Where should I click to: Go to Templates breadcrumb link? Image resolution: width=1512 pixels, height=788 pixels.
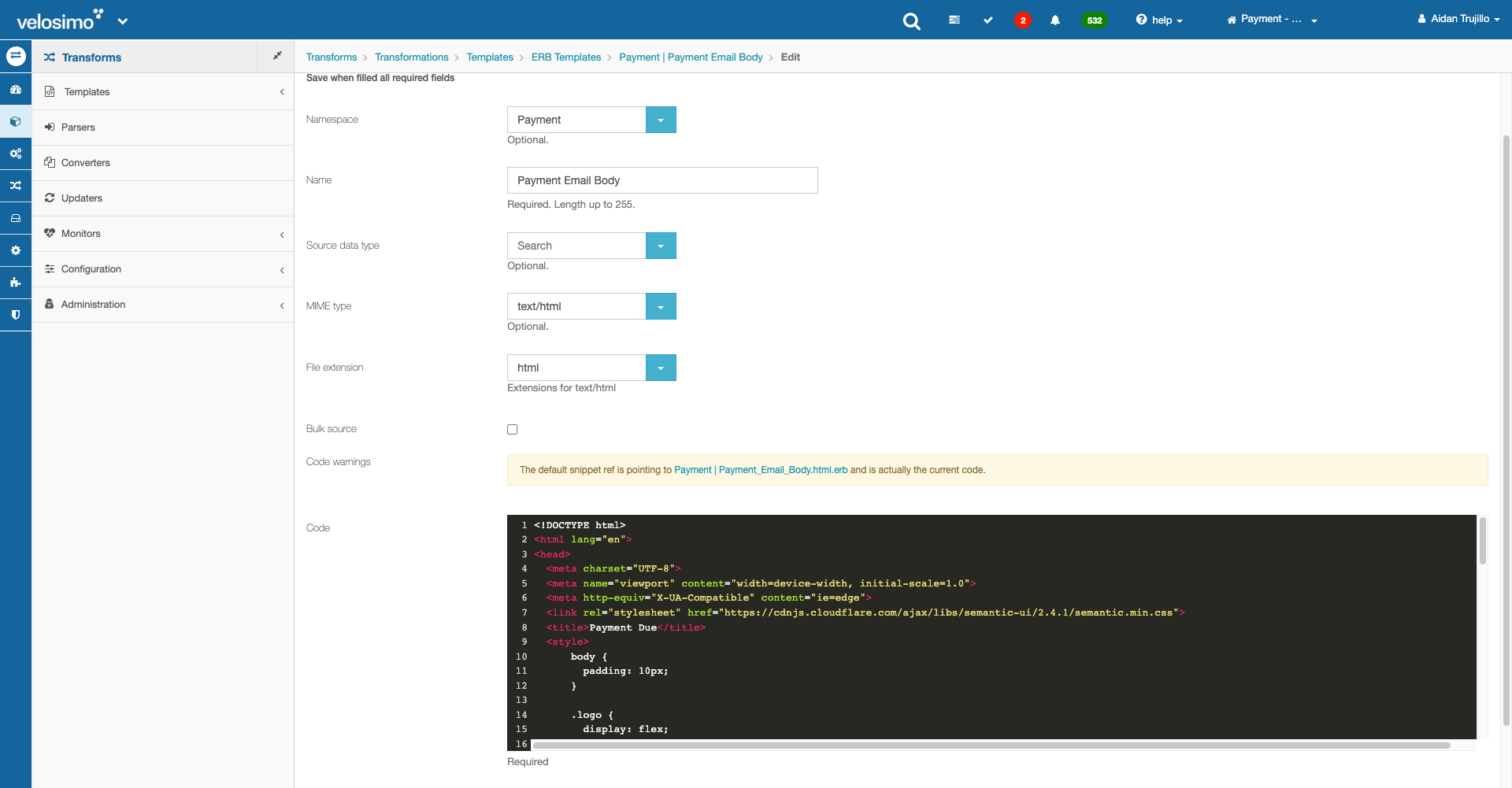click(x=490, y=57)
